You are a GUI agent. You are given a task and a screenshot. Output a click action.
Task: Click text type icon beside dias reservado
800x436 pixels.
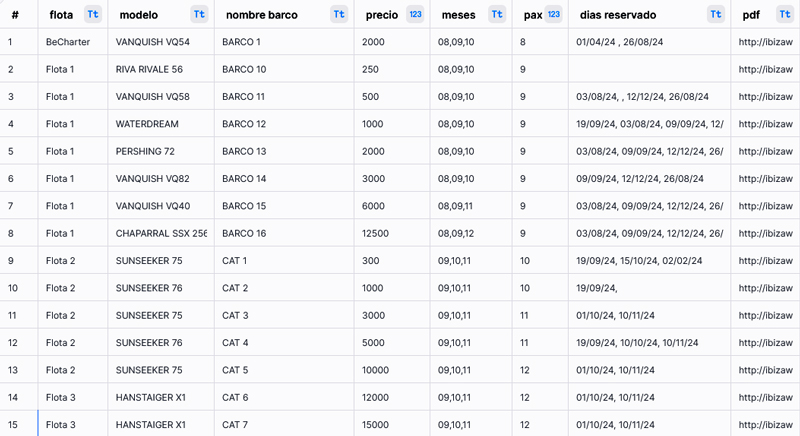pyautogui.click(x=715, y=15)
